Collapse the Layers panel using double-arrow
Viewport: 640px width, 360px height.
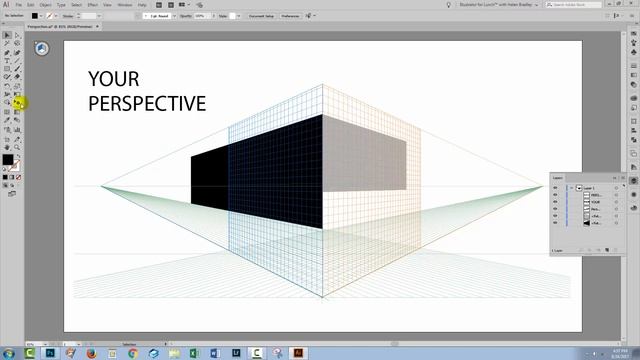coord(615,178)
